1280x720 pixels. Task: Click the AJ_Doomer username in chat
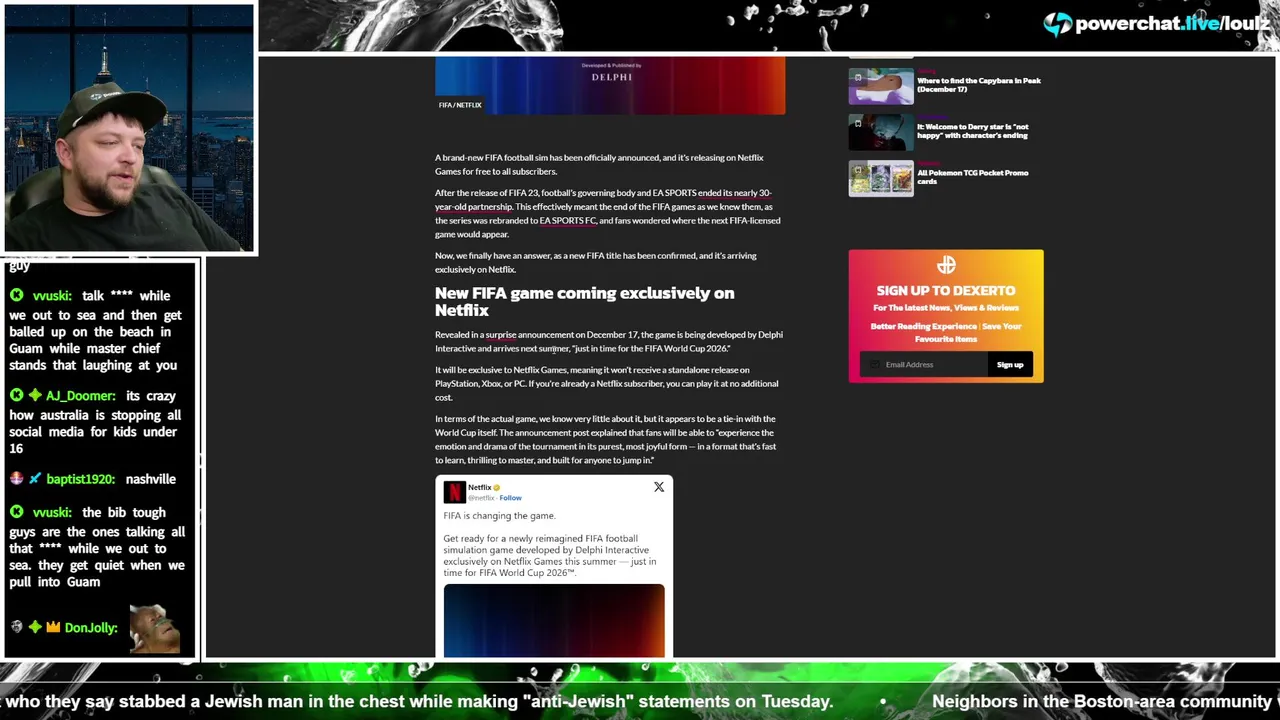(82, 396)
